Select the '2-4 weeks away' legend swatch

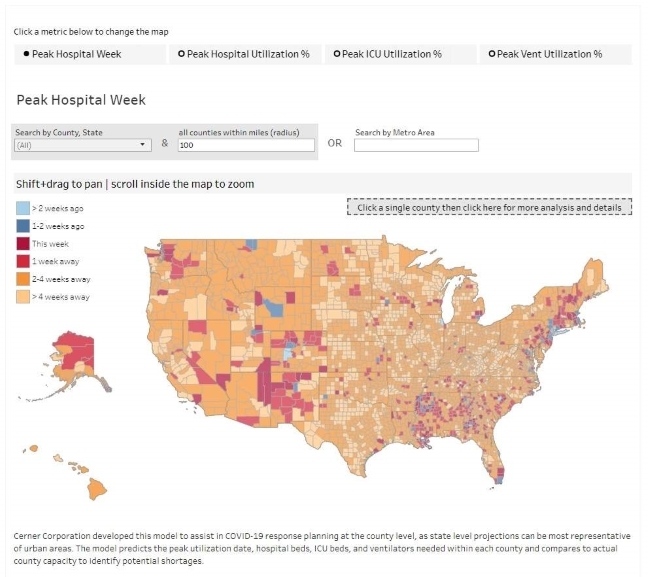point(22,279)
